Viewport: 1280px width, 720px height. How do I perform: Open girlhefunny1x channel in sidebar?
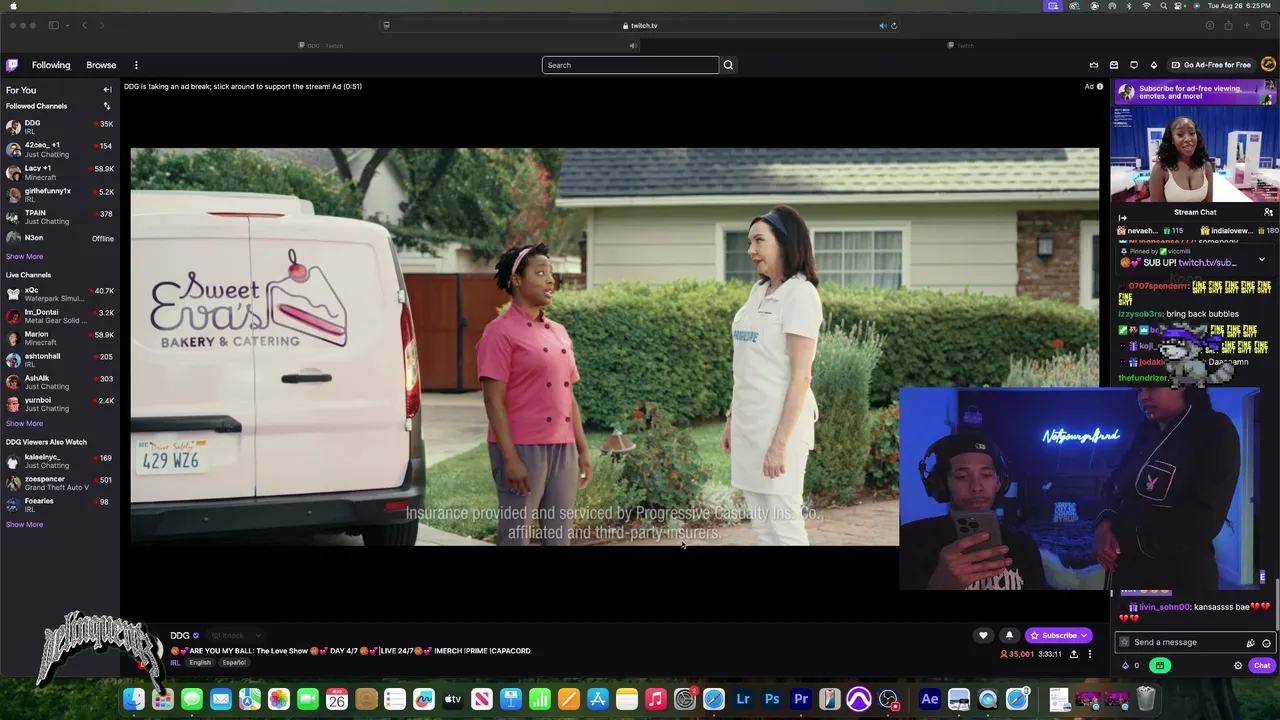click(60, 194)
